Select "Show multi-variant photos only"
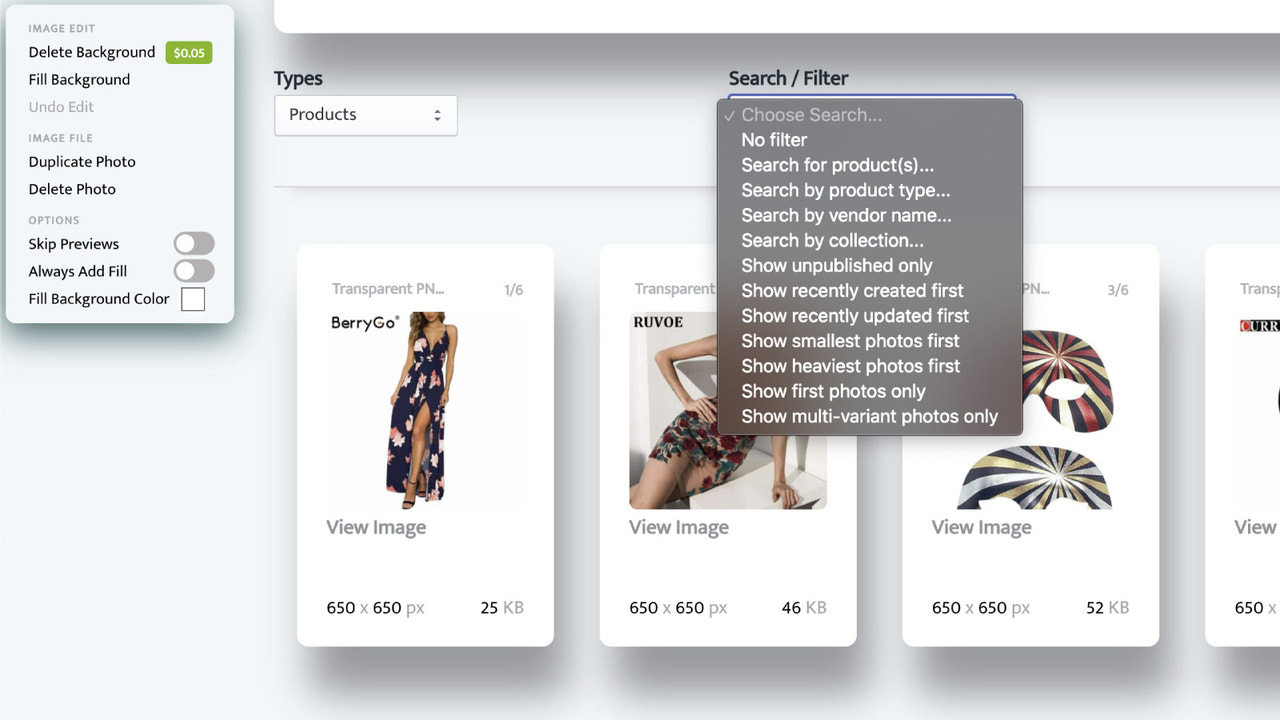Image resolution: width=1280 pixels, height=720 pixels. (869, 416)
